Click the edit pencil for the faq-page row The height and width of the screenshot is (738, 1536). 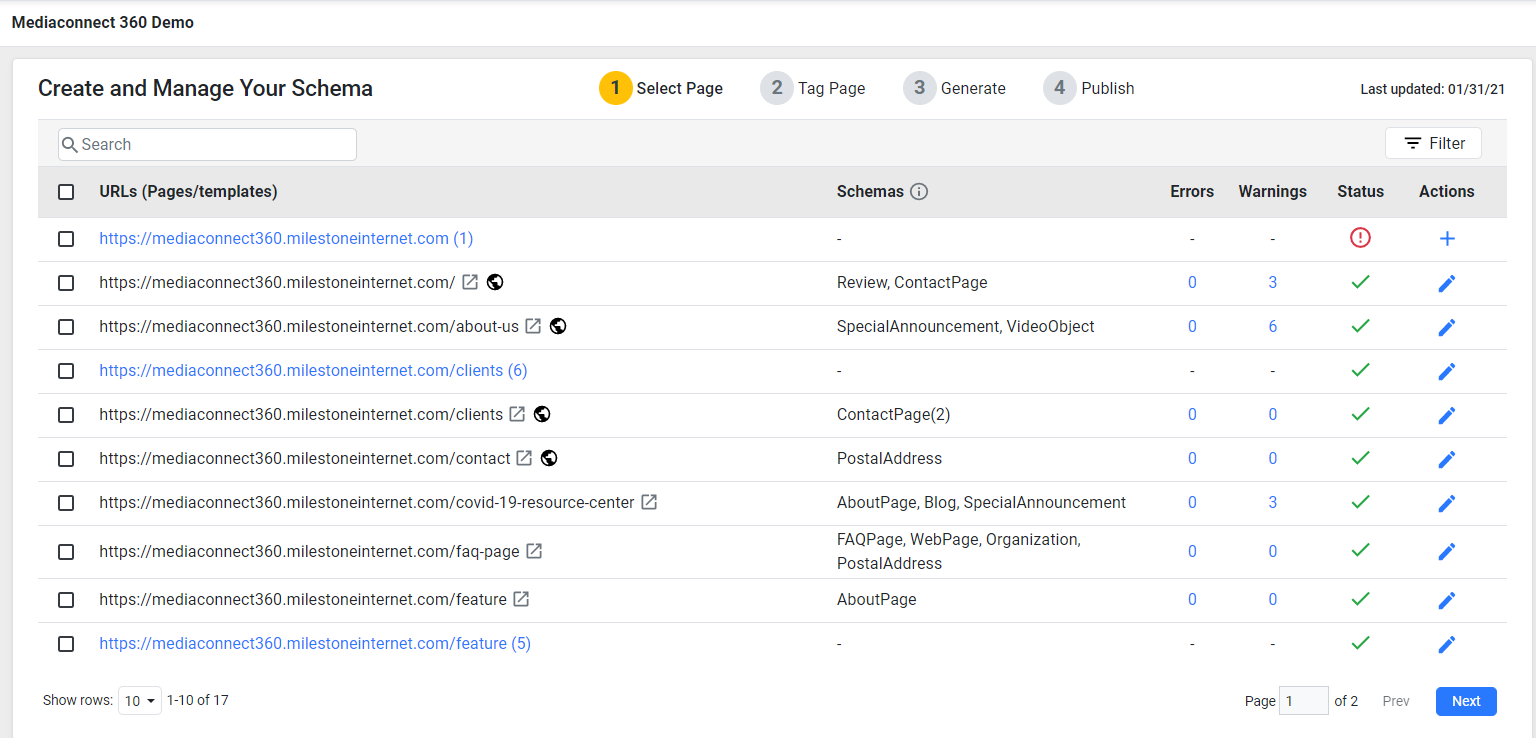(x=1447, y=551)
